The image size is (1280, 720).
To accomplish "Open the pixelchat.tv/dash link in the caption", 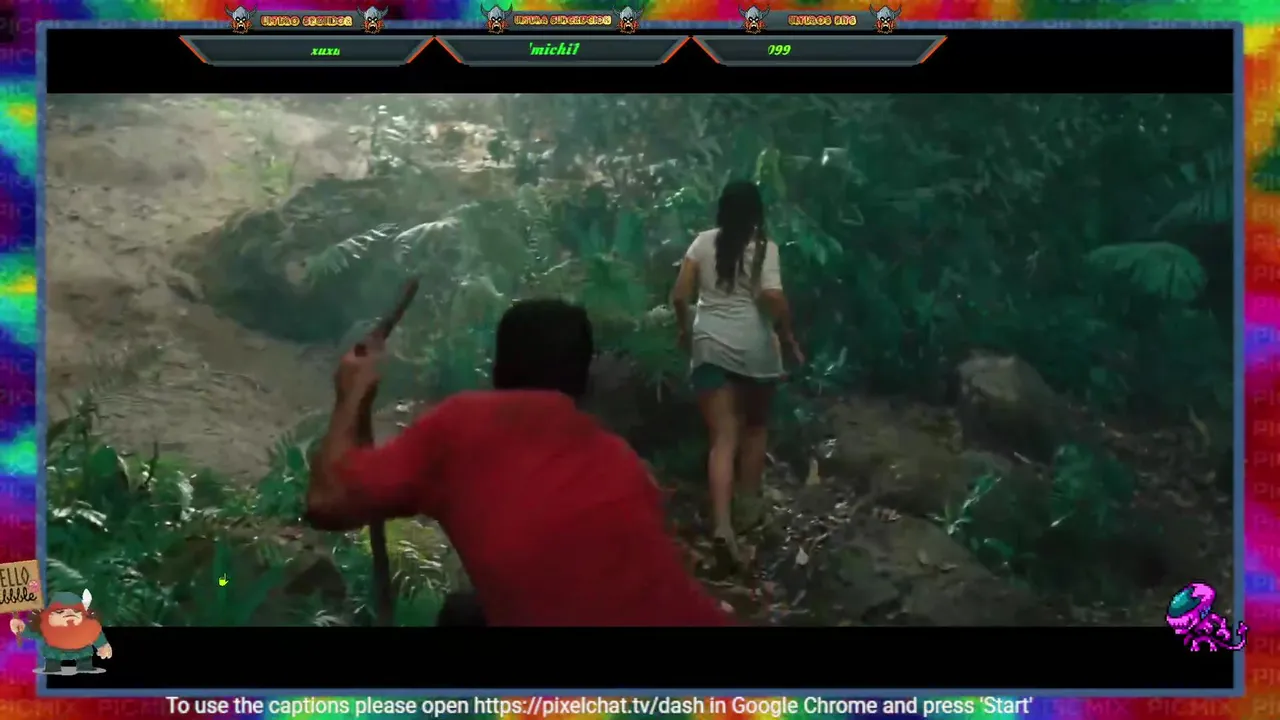I will (x=589, y=706).
